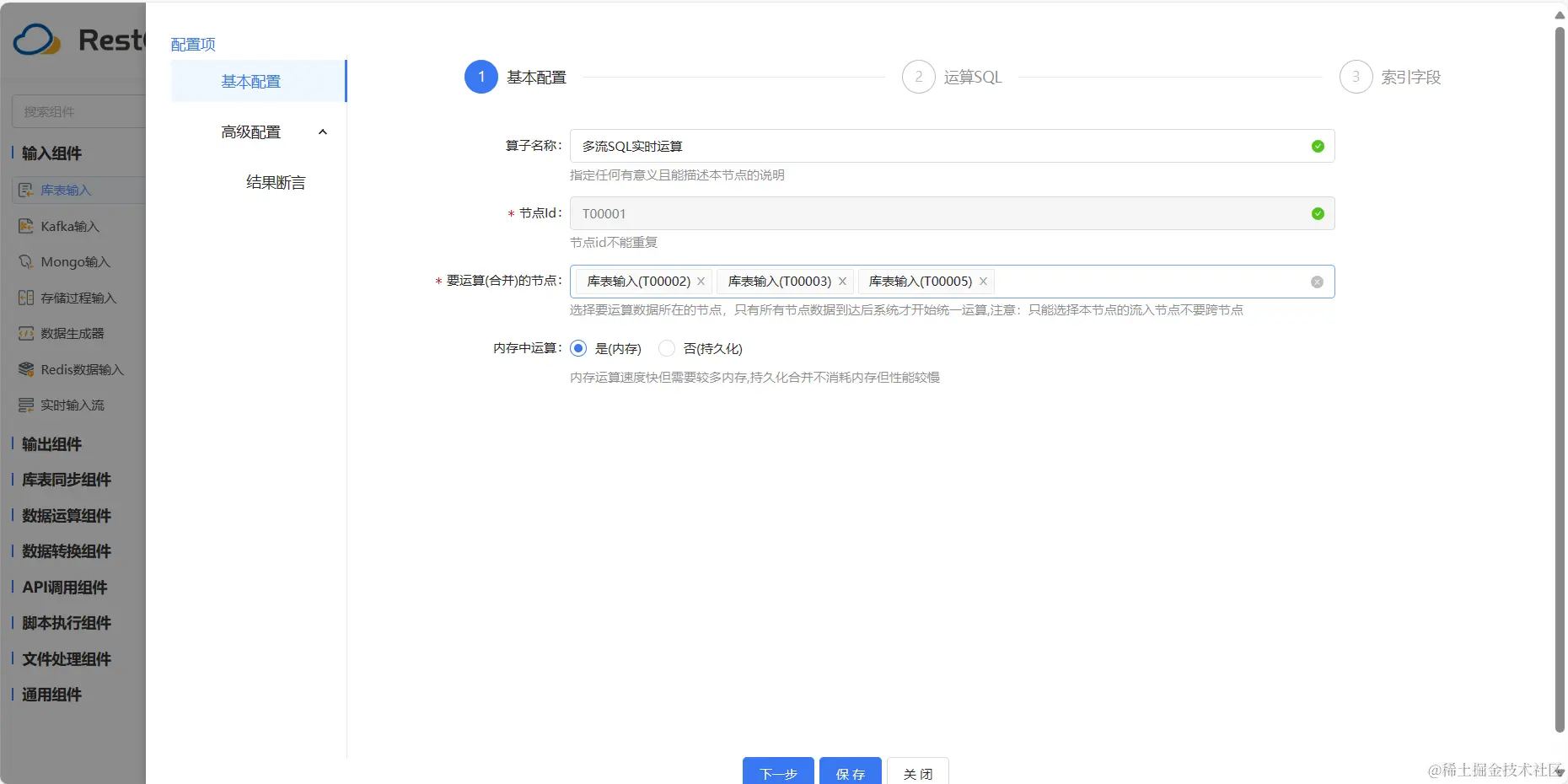Click the 下一步 button
The width and height of the screenshot is (1568, 784).
(778, 772)
